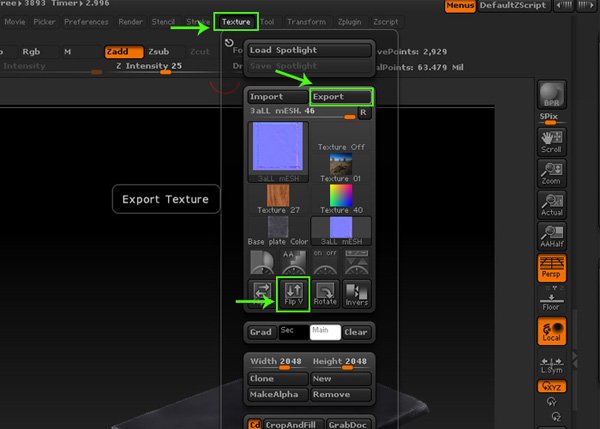
Task: Click the GrabDoc button
Action: click(x=348, y=424)
